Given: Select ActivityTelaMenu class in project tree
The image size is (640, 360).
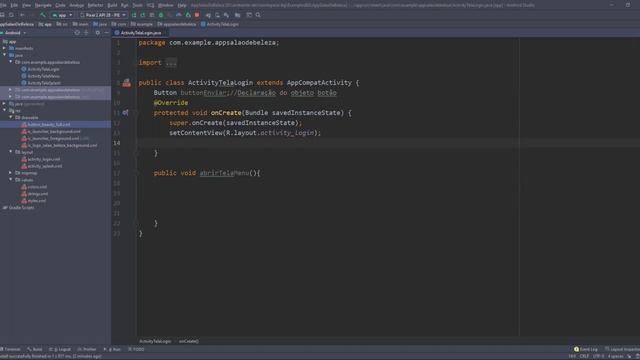Looking at the screenshot, I should coord(41,76).
